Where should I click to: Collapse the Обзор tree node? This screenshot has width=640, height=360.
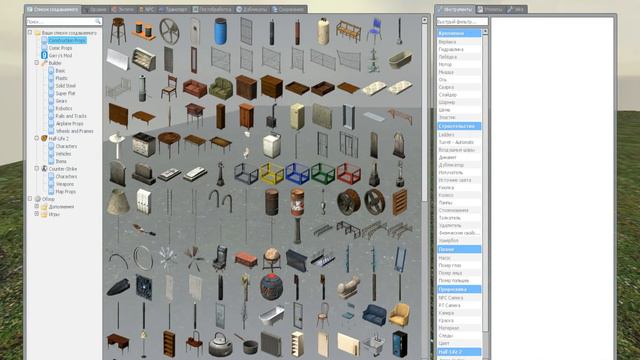(x=30, y=199)
